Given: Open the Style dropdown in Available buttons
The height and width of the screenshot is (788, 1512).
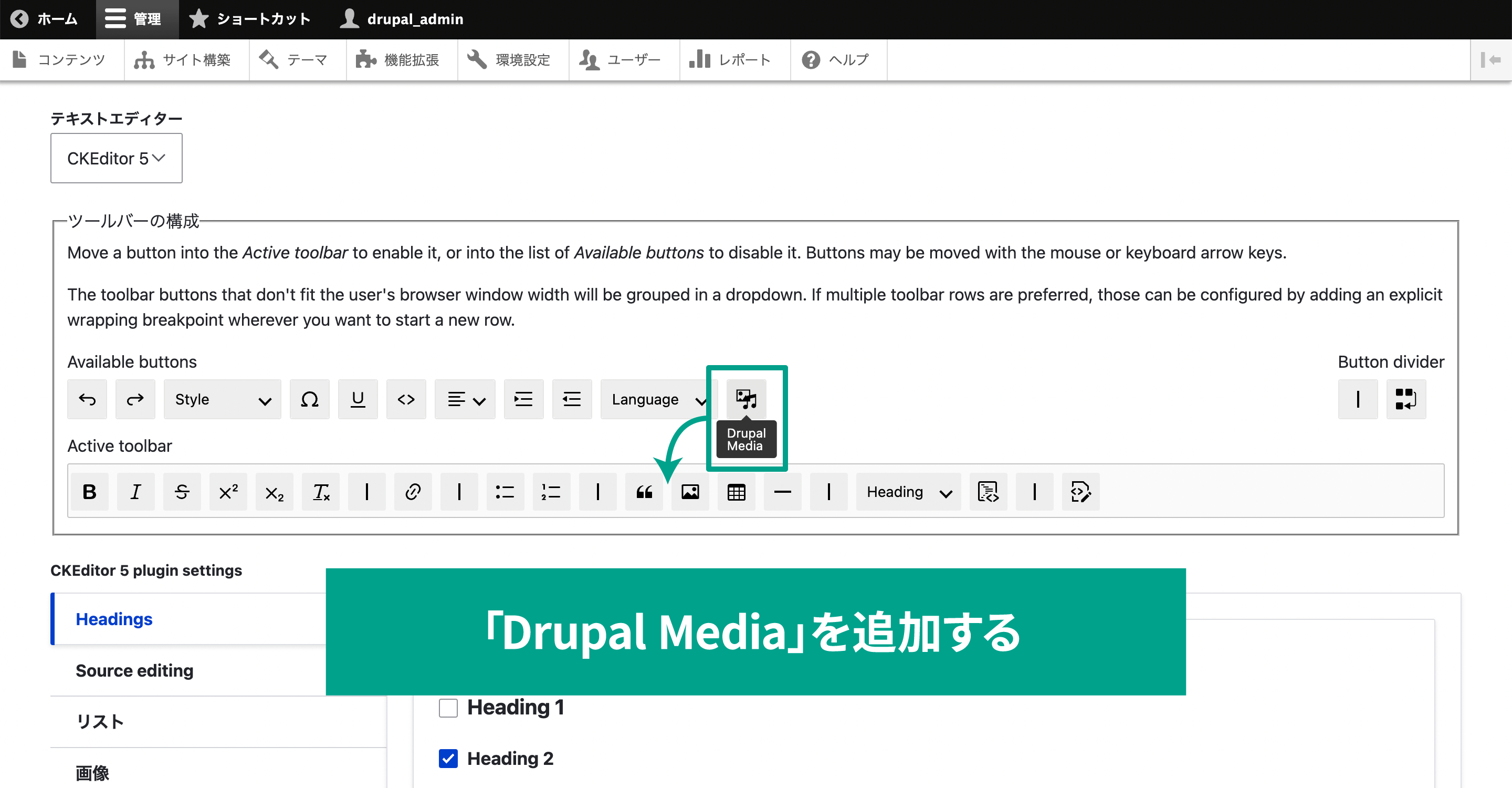Looking at the screenshot, I should [x=222, y=399].
